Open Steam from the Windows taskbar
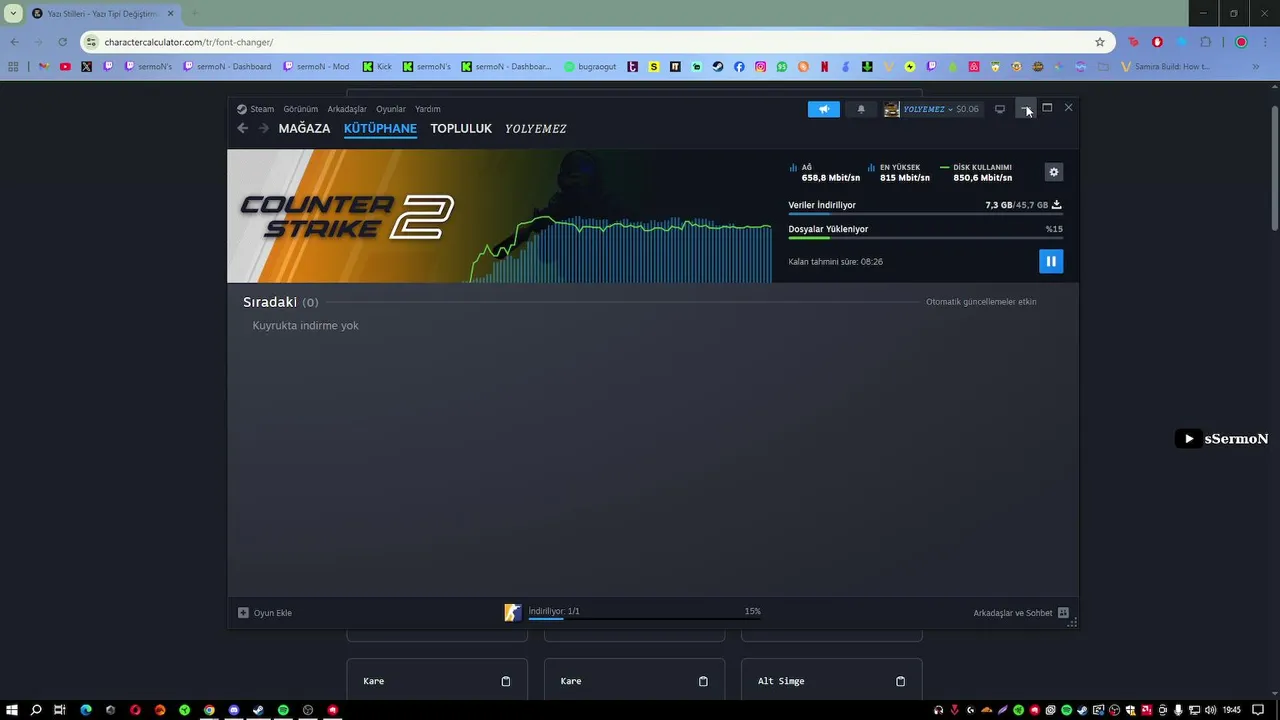The image size is (1280, 720). pos(258,710)
